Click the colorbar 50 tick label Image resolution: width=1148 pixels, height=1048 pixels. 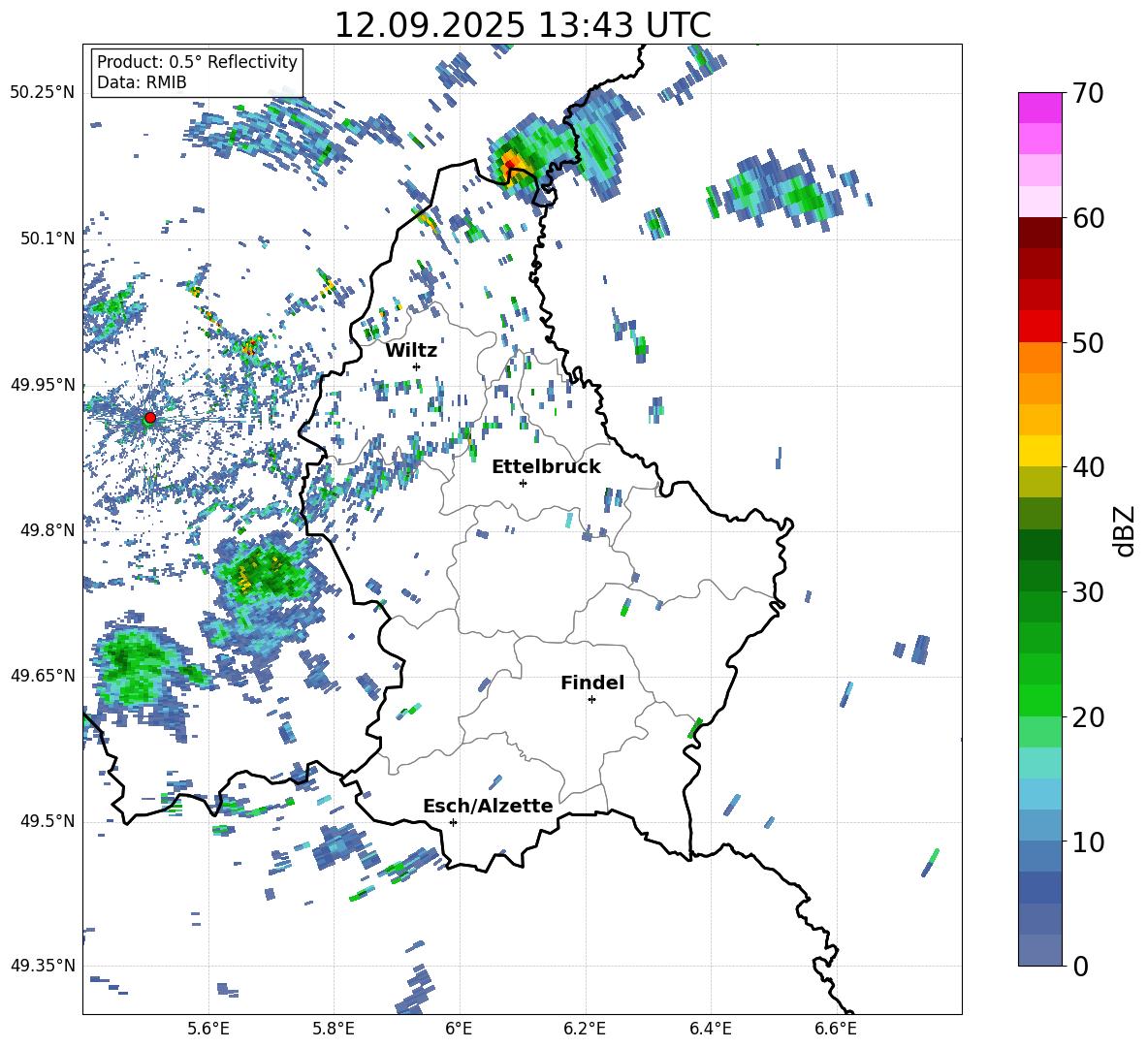[1089, 343]
